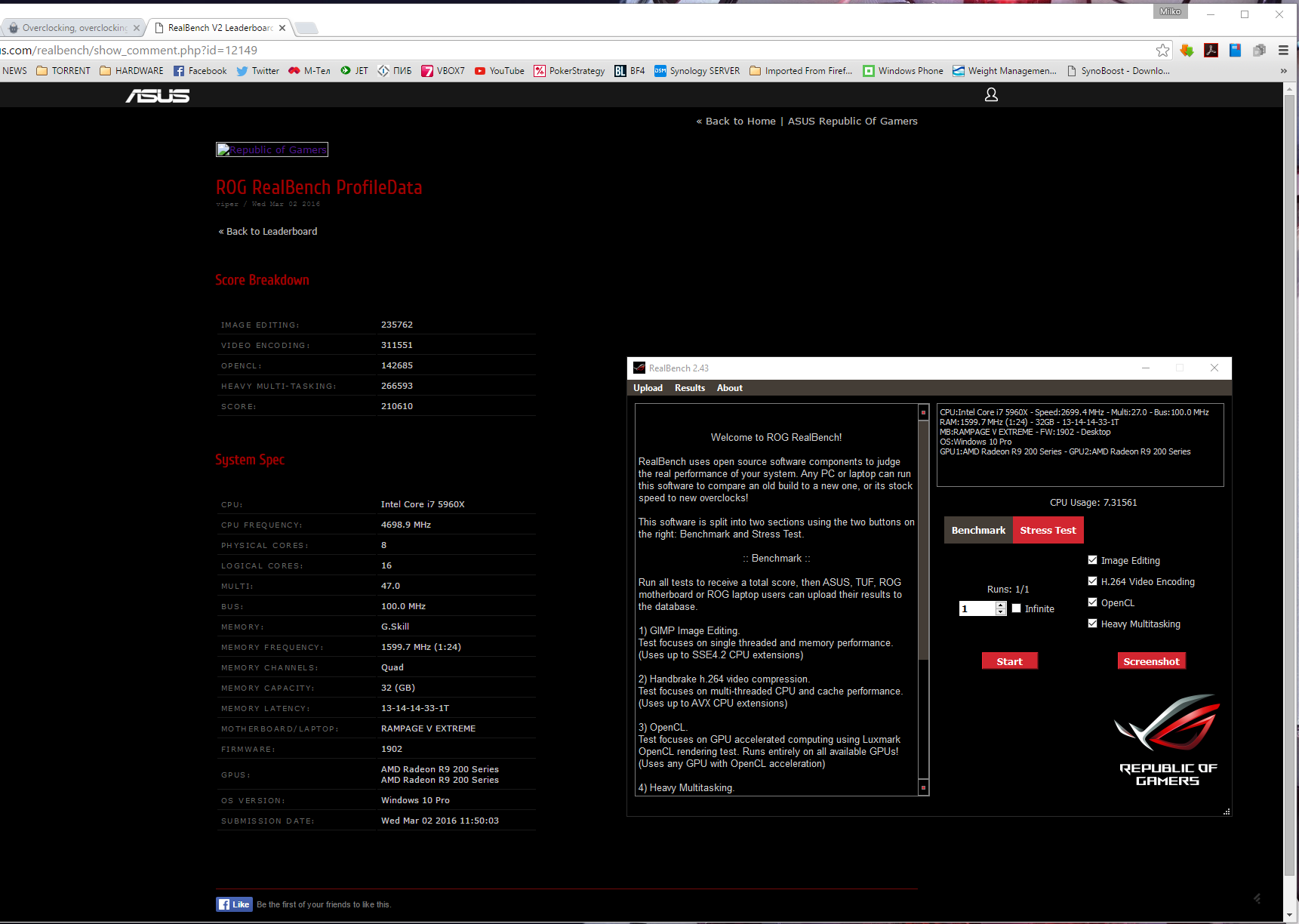1299x924 pixels.
Task: Open a new browser tab
Action: [x=306, y=28]
